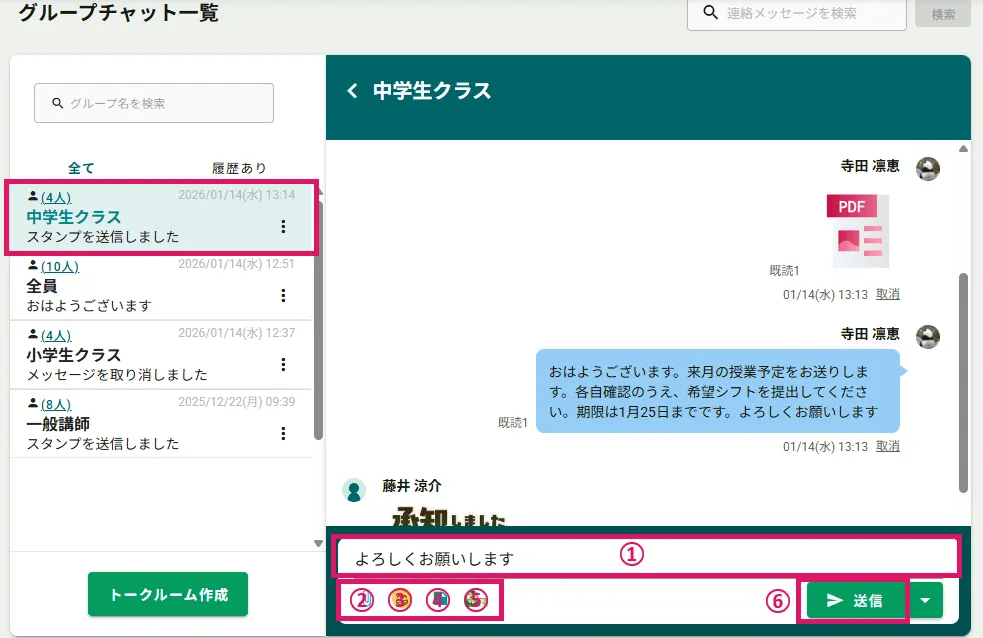Select the 全て tab
The width and height of the screenshot is (983, 638).
[81, 168]
